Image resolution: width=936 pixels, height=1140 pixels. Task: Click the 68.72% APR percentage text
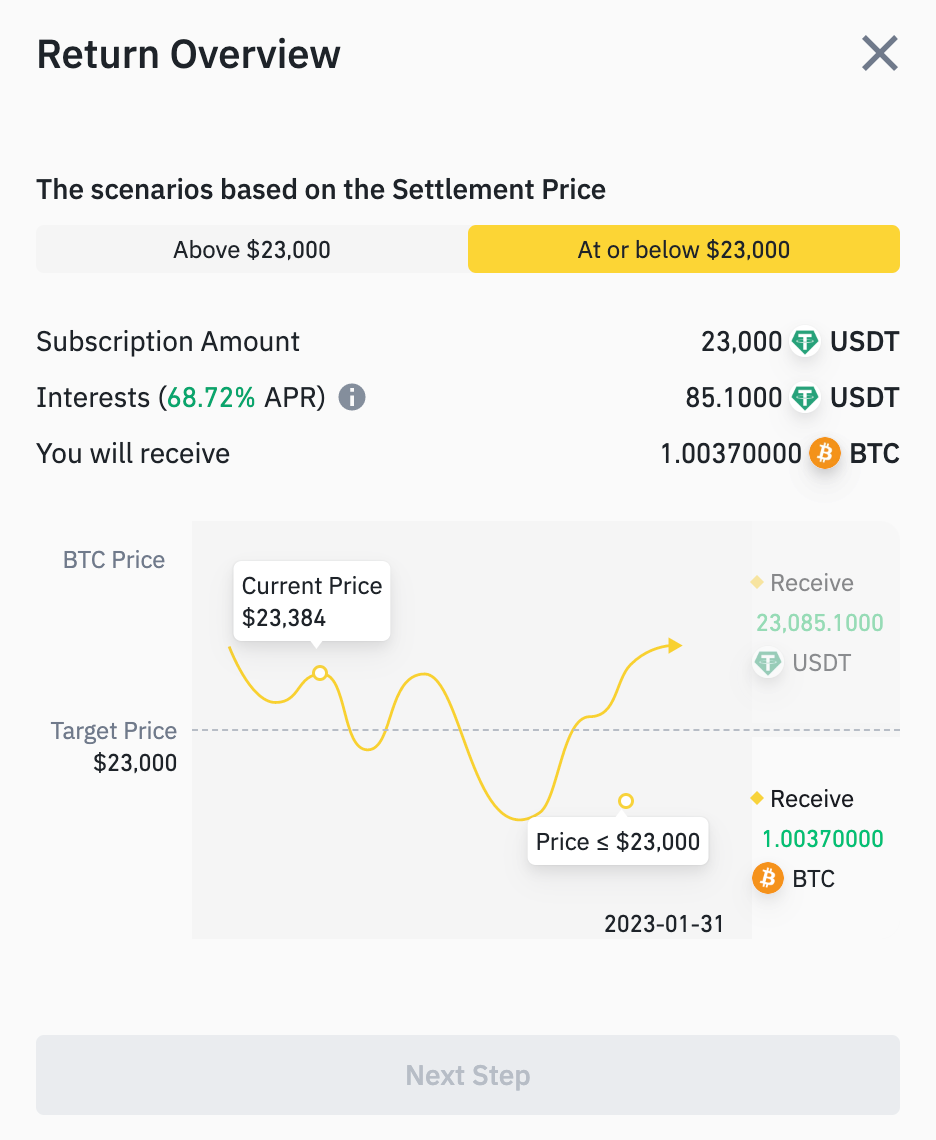[211, 398]
